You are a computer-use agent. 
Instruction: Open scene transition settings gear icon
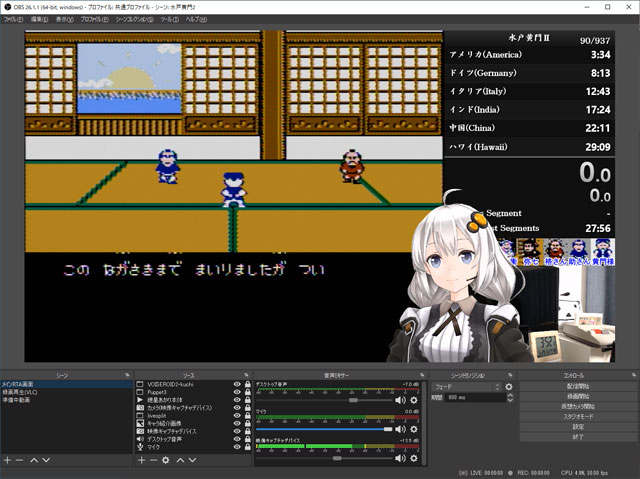tap(508, 386)
